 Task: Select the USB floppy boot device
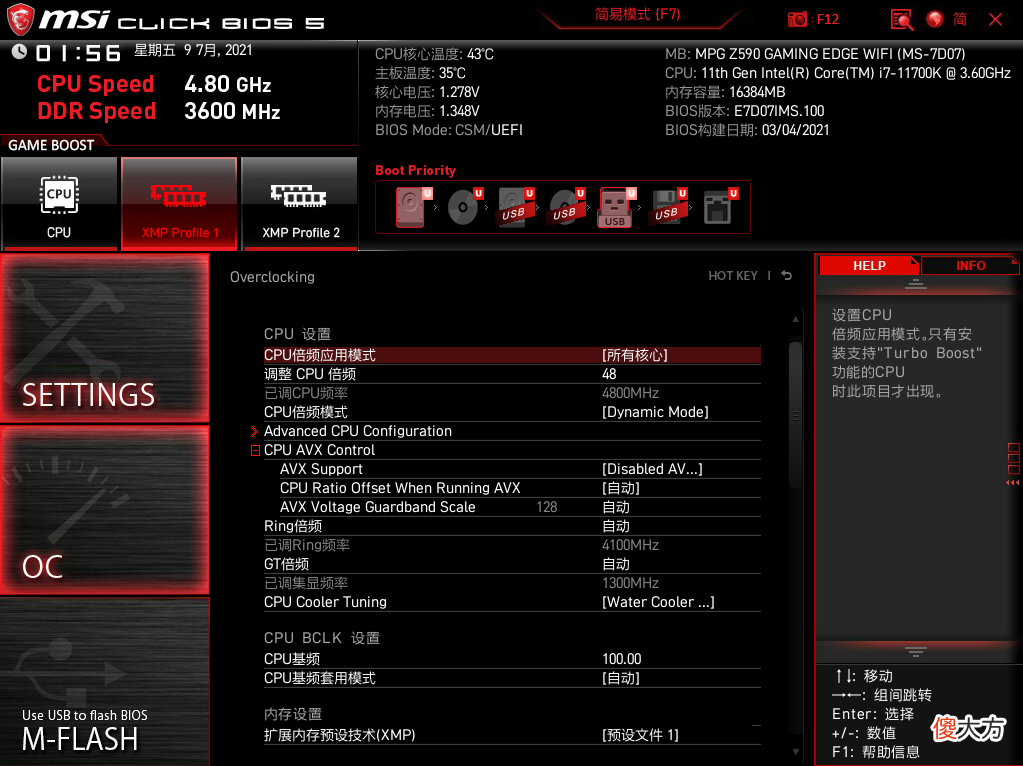click(668, 207)
